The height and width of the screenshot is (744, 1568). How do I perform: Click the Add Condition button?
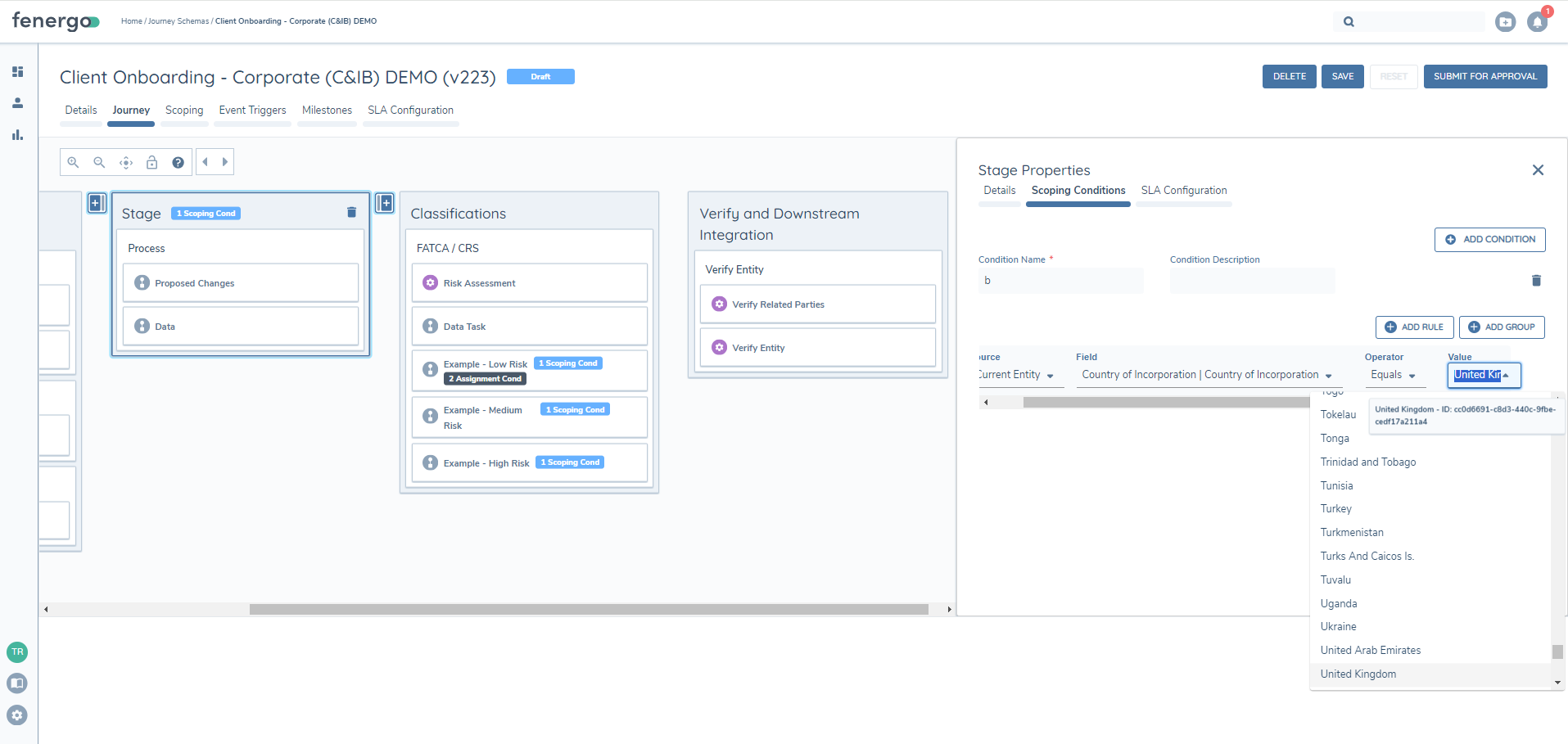(x=1489, y=239)
